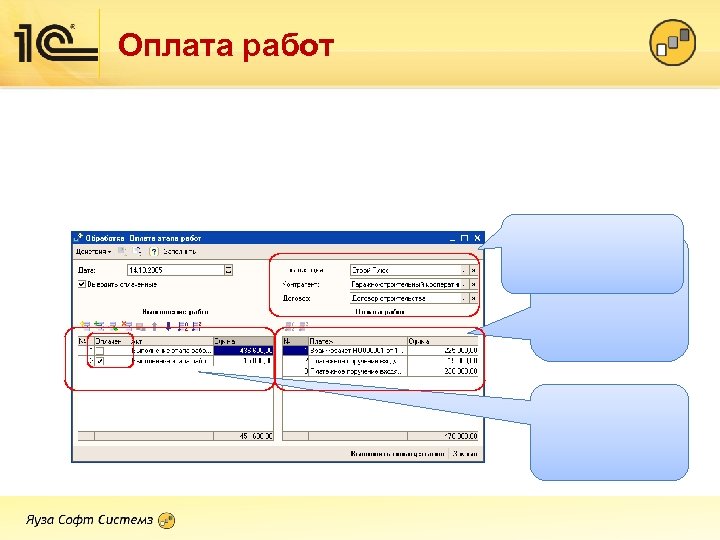
Task: Open the selection button of Контрагент field
Action: coord(464,284)
